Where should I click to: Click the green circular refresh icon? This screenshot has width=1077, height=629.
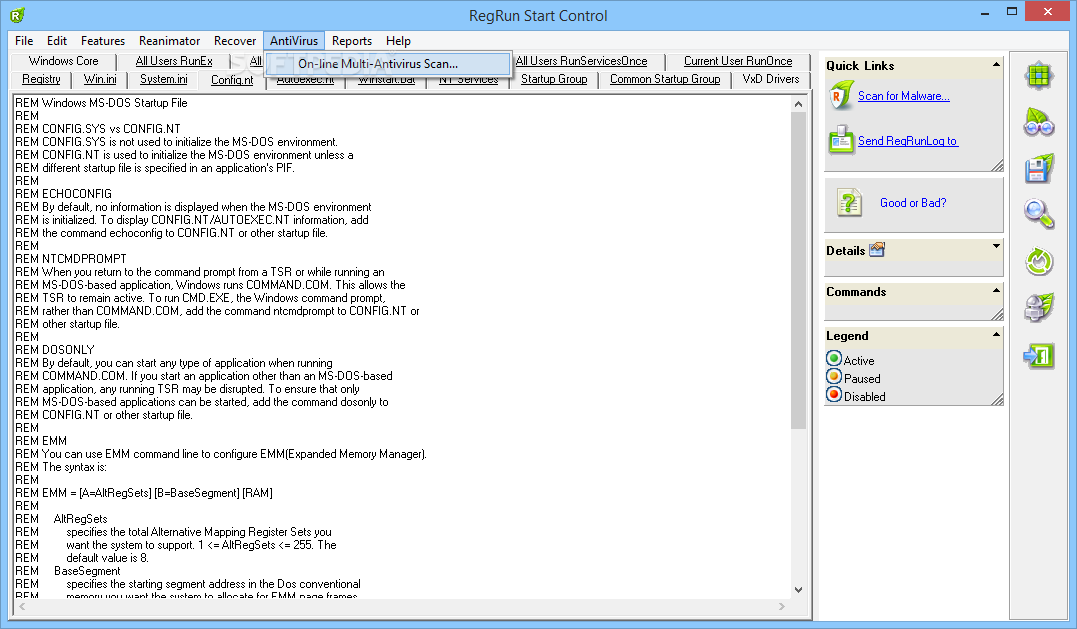click(1039, 262)
